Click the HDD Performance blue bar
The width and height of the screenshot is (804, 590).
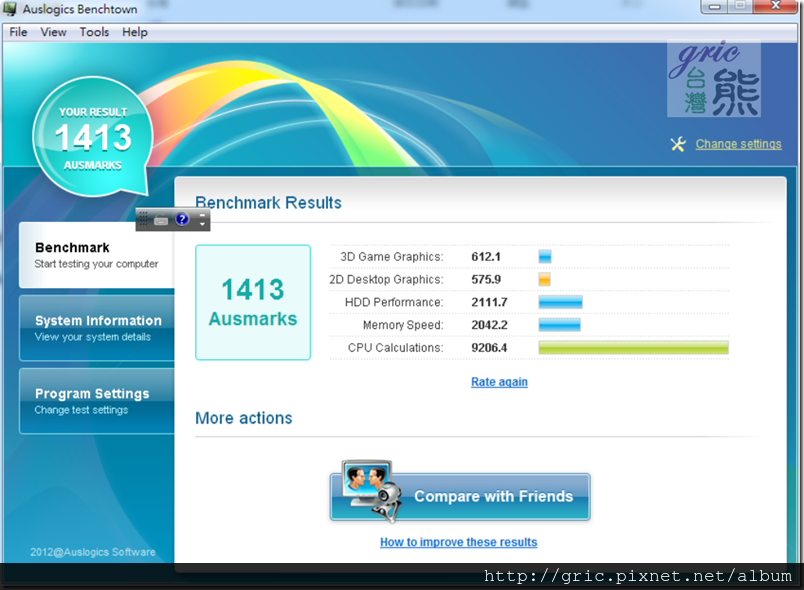[x=560, y=302]
